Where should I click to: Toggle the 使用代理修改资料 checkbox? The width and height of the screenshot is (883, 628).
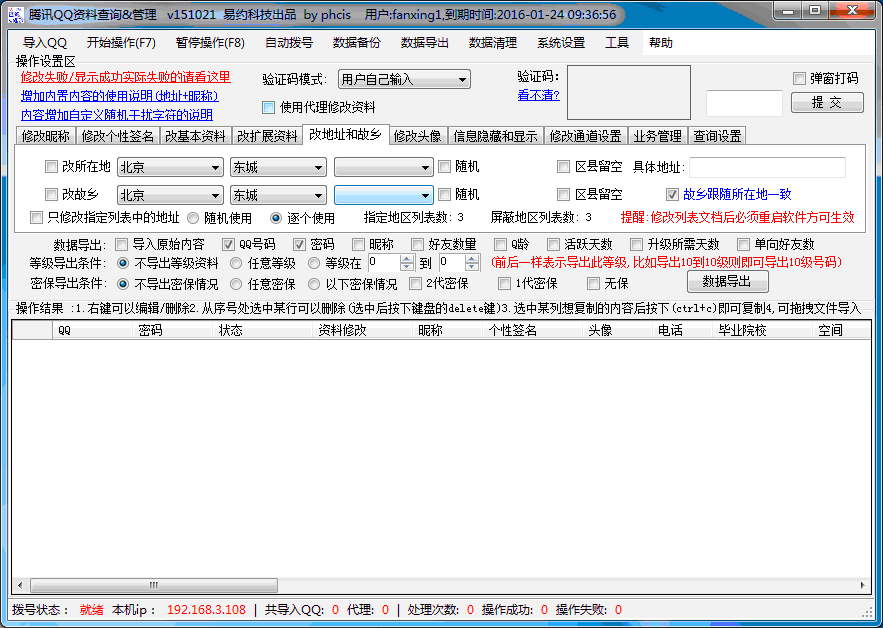coord(269,107)
